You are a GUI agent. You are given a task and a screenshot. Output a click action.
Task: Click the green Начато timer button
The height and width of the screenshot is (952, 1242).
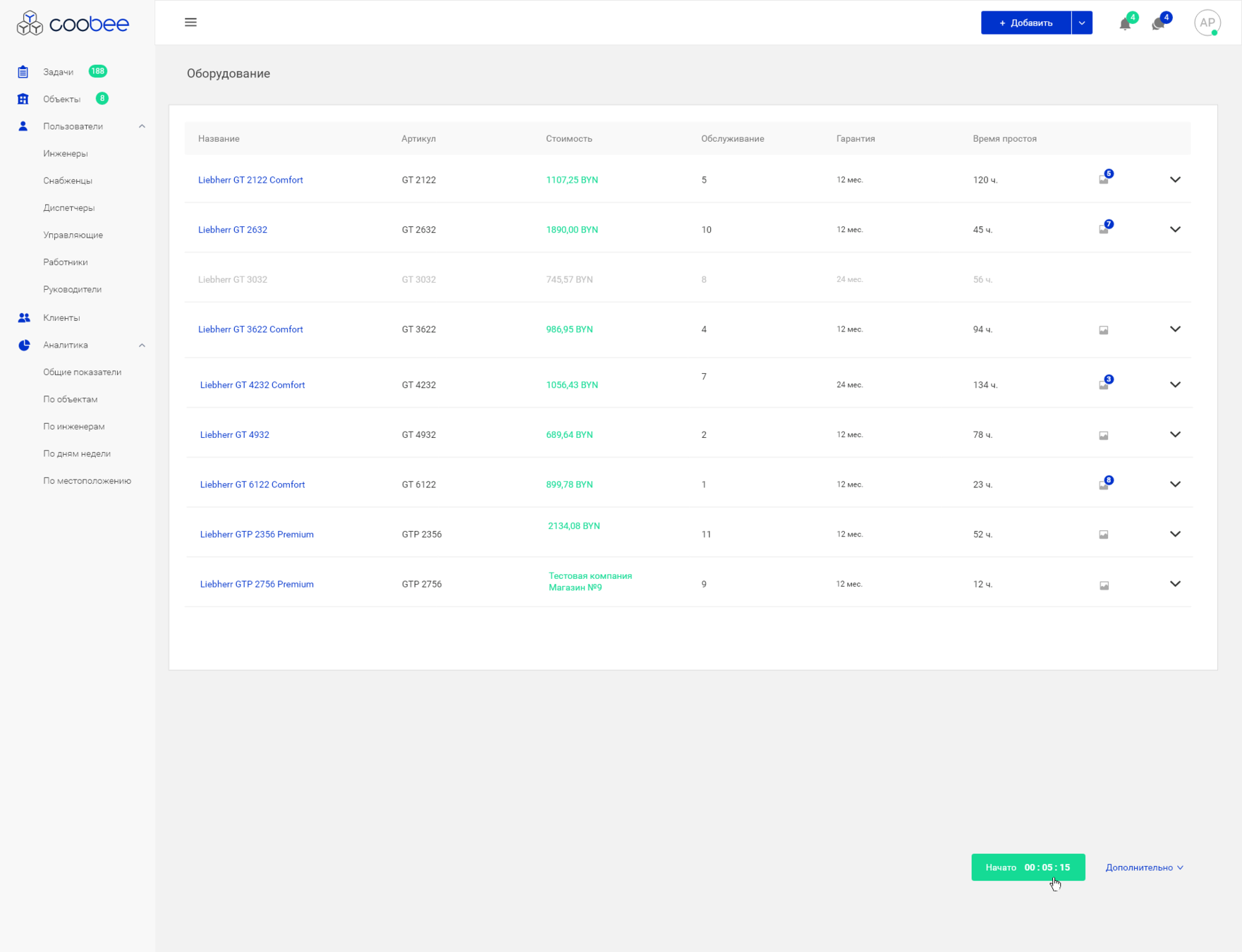1028,867
